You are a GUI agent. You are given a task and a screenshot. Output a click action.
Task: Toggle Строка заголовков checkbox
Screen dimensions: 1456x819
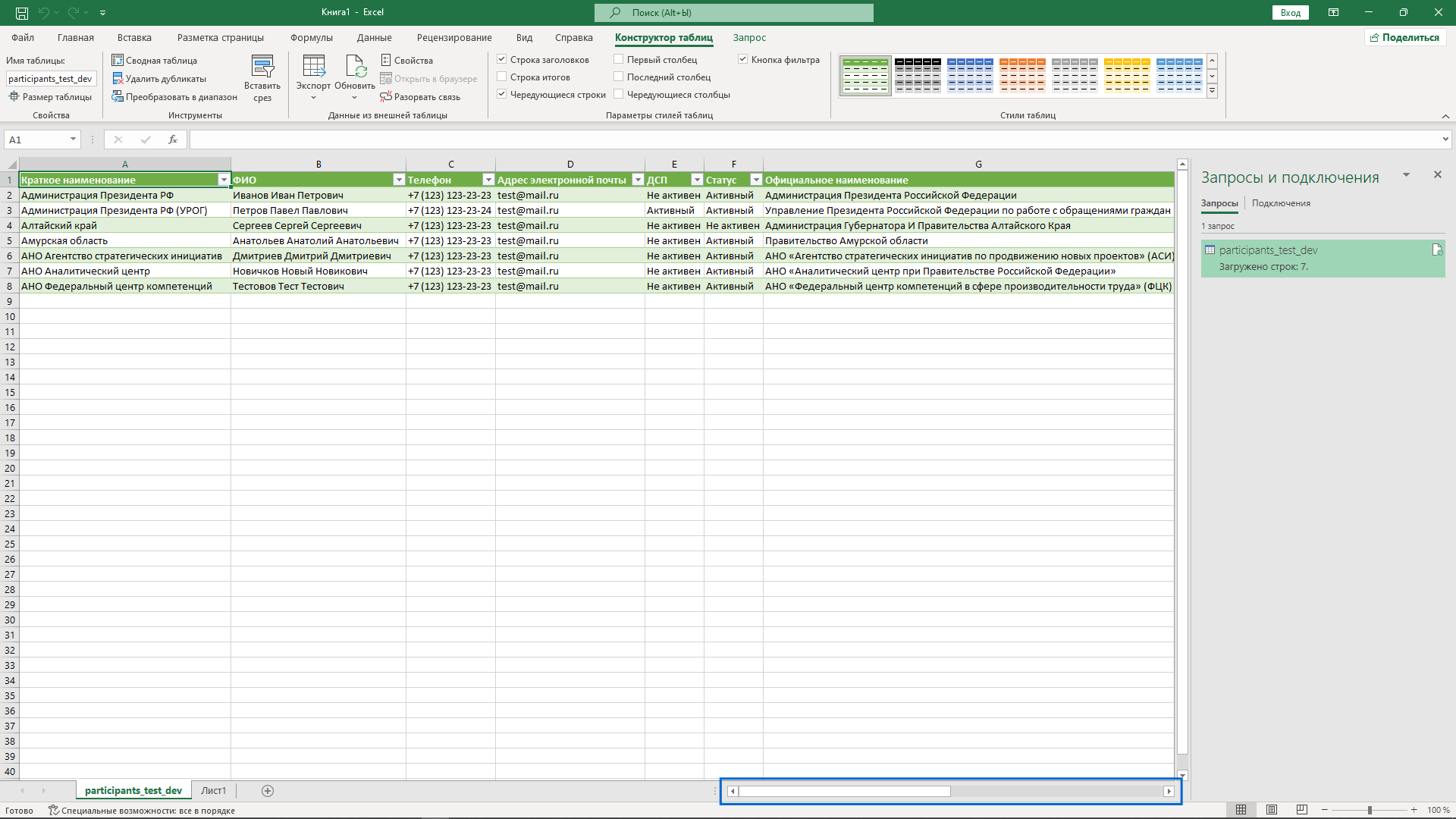click(x=501, y=59)
